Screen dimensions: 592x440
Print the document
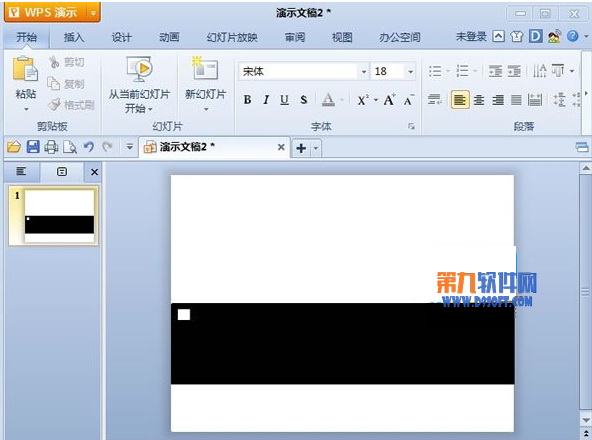[51, 147]
